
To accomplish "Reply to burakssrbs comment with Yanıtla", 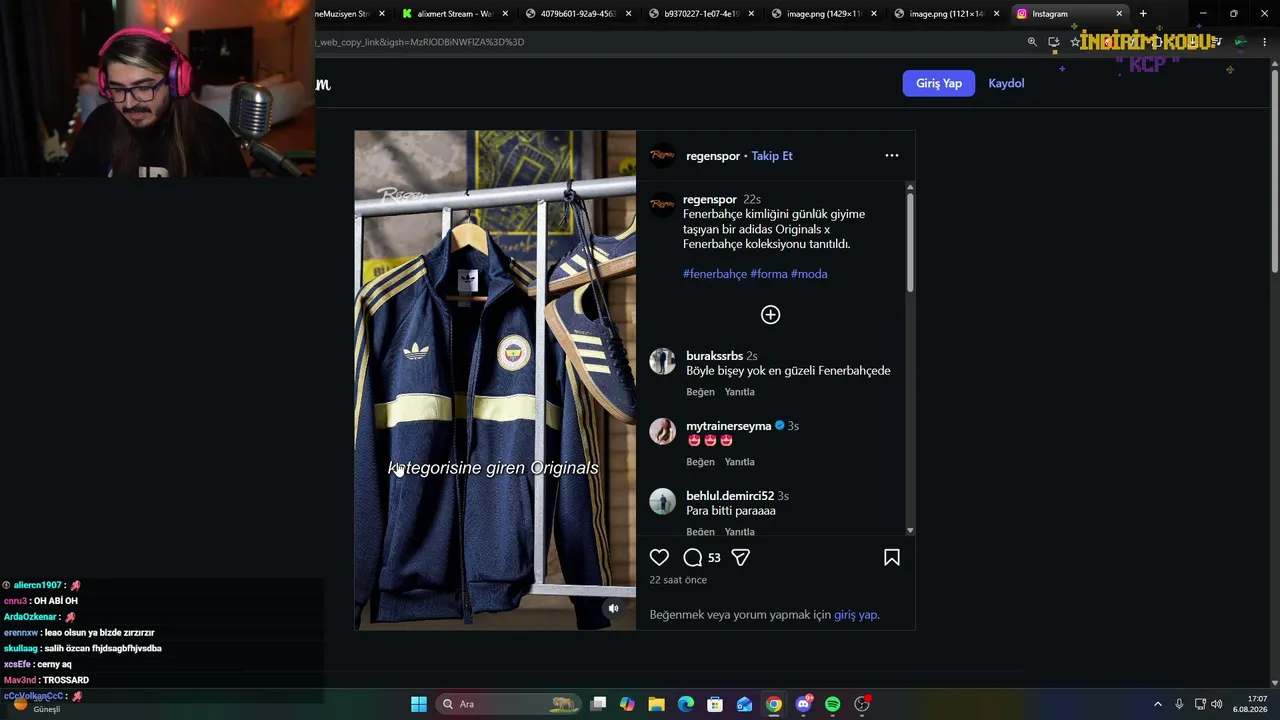I will [x=739, y=392].
